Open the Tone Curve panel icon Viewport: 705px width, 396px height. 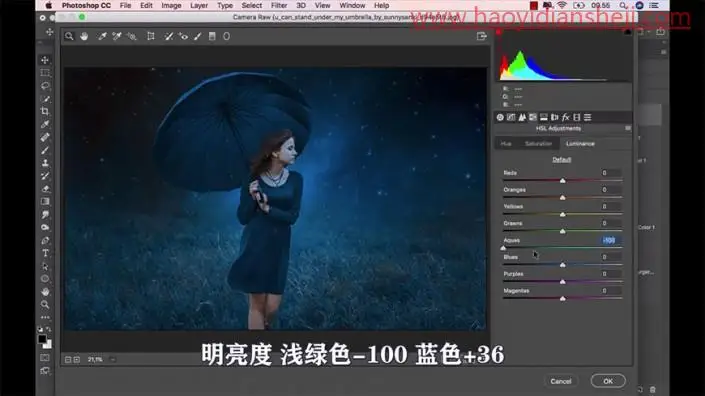point(511,117)
